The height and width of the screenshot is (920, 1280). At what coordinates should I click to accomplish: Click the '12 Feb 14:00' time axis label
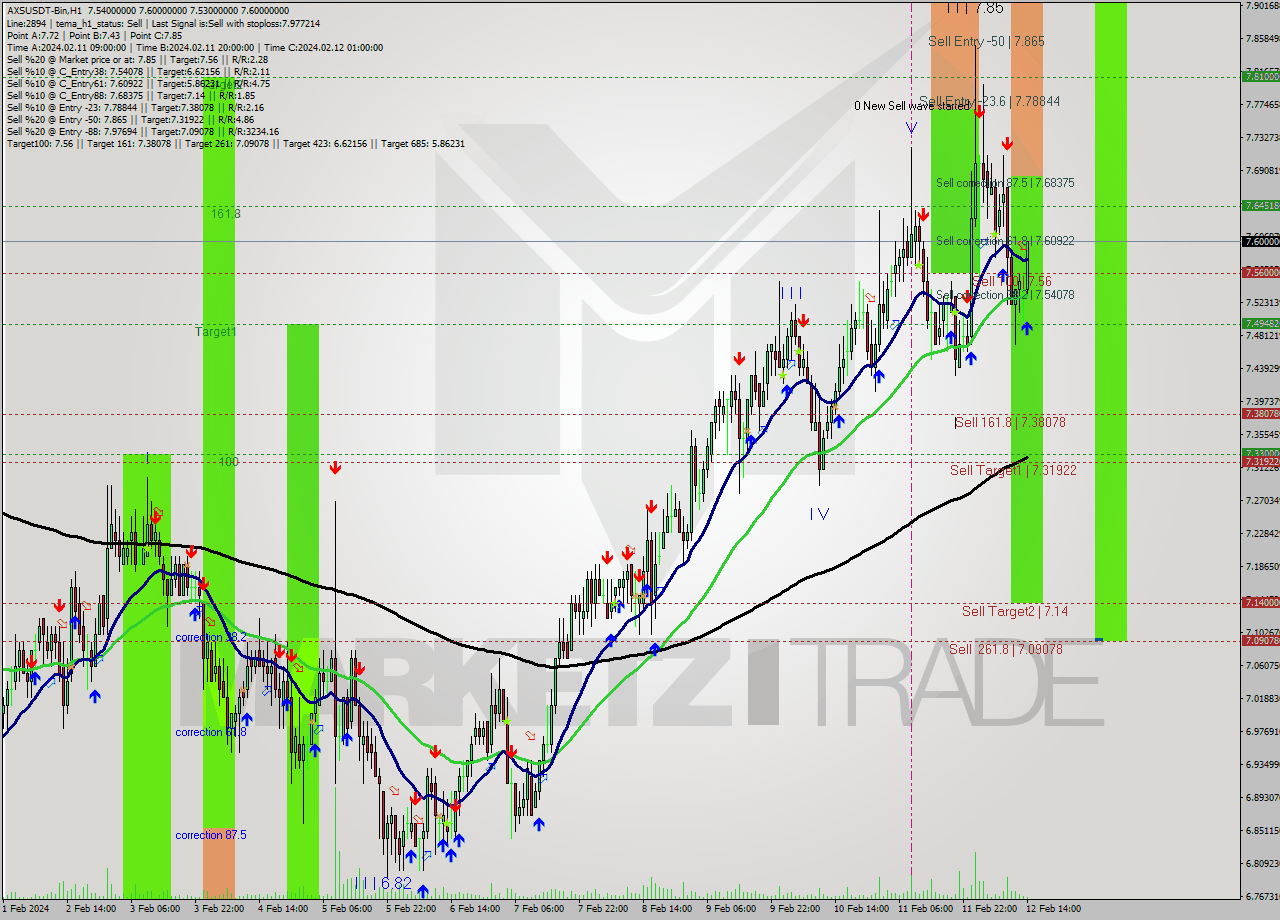coord(1053,909)
